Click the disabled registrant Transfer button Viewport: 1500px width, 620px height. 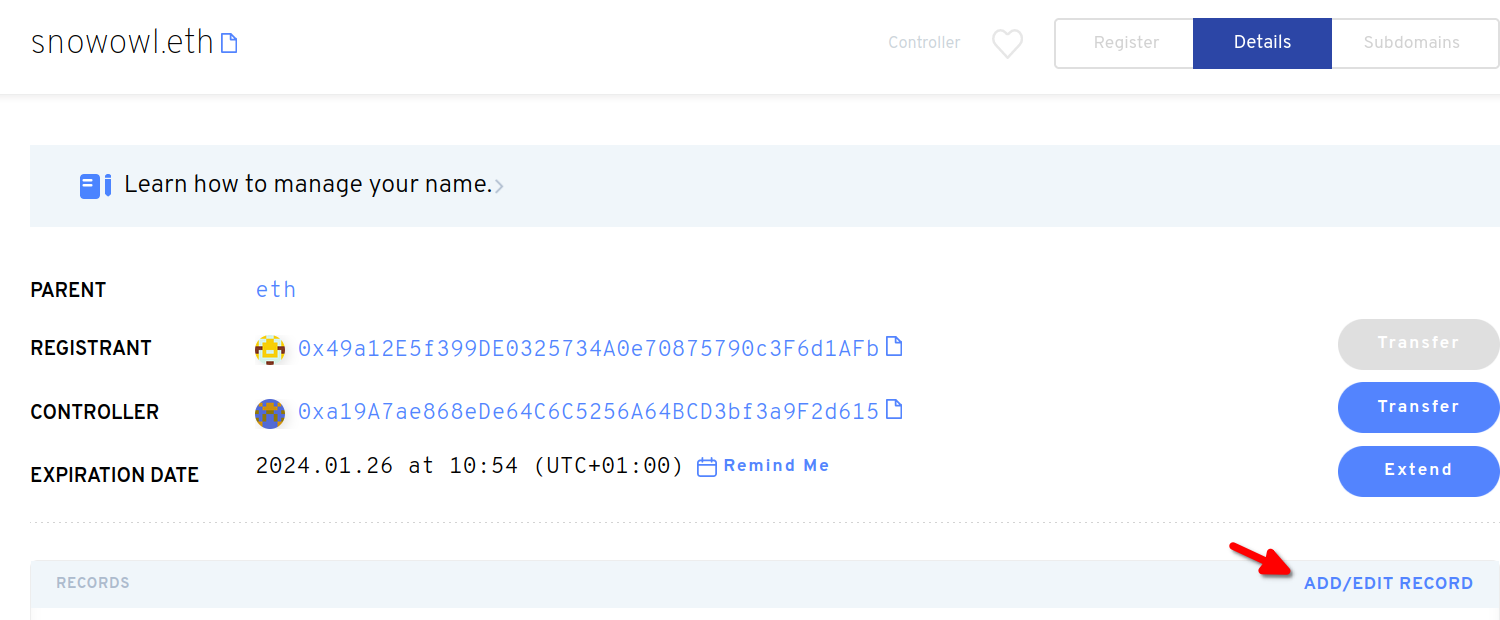(x=1418, y=343)
